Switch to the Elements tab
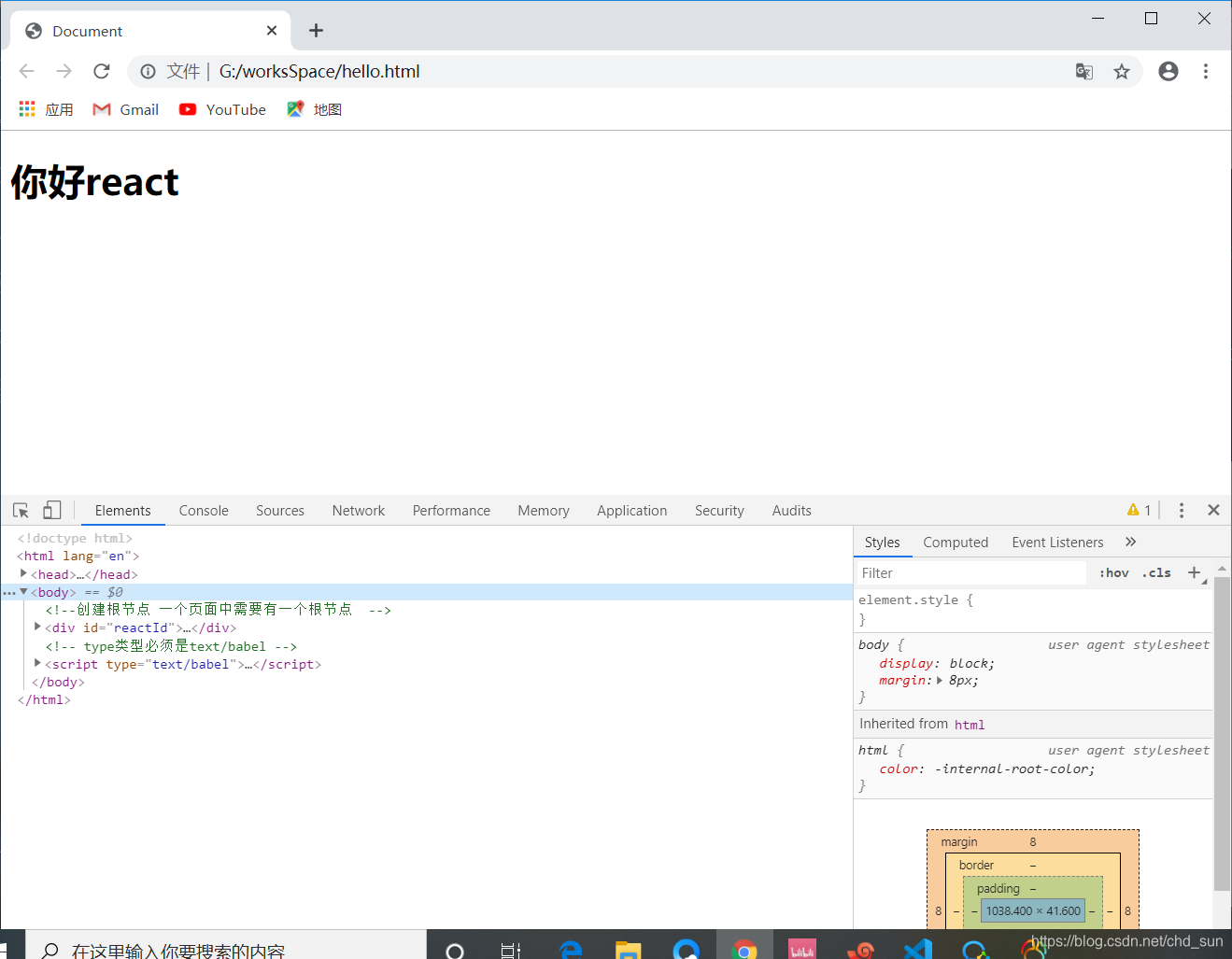 (x=122, y=511)
